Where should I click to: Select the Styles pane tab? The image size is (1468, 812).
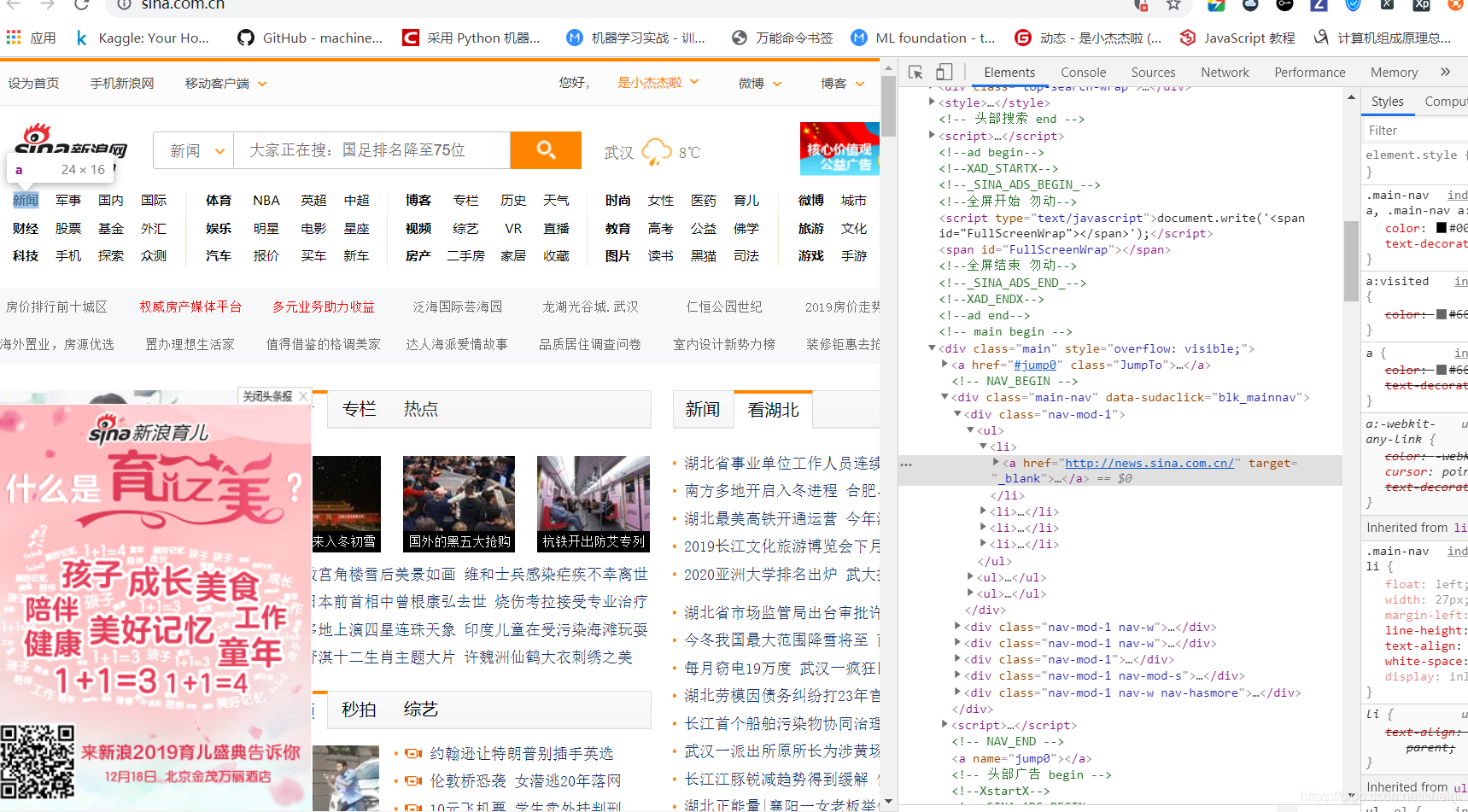pos(1387,102)
